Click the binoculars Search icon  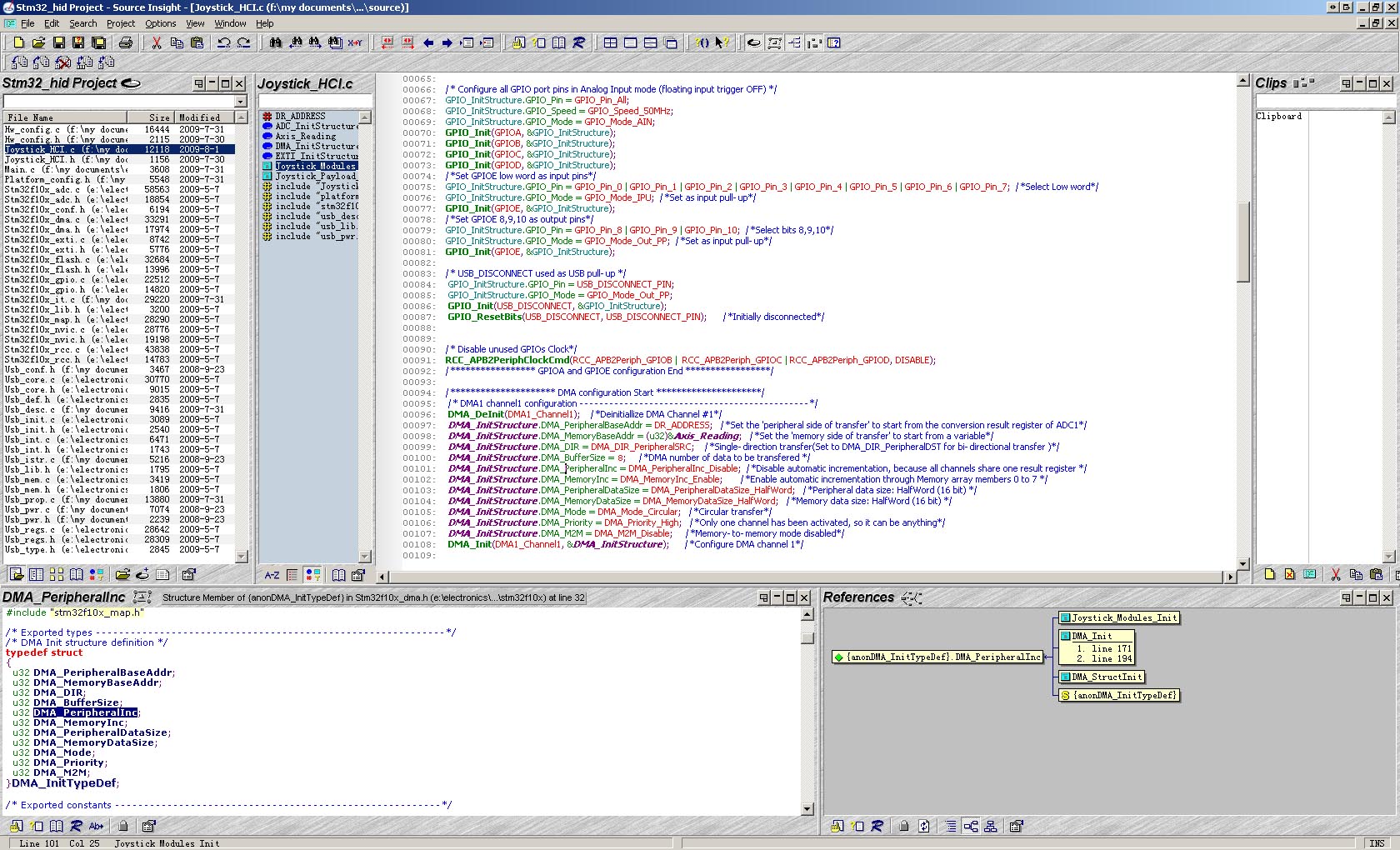[x=275, y=42]
